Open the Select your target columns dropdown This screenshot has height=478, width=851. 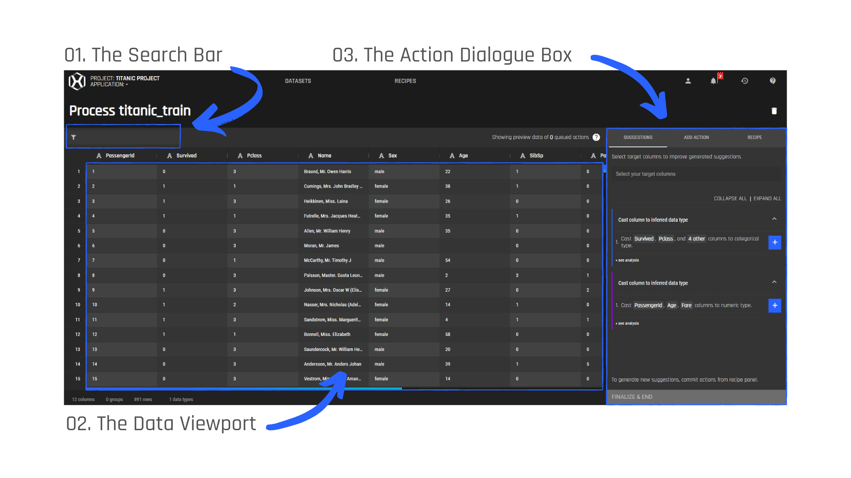[x=696, y=174]
